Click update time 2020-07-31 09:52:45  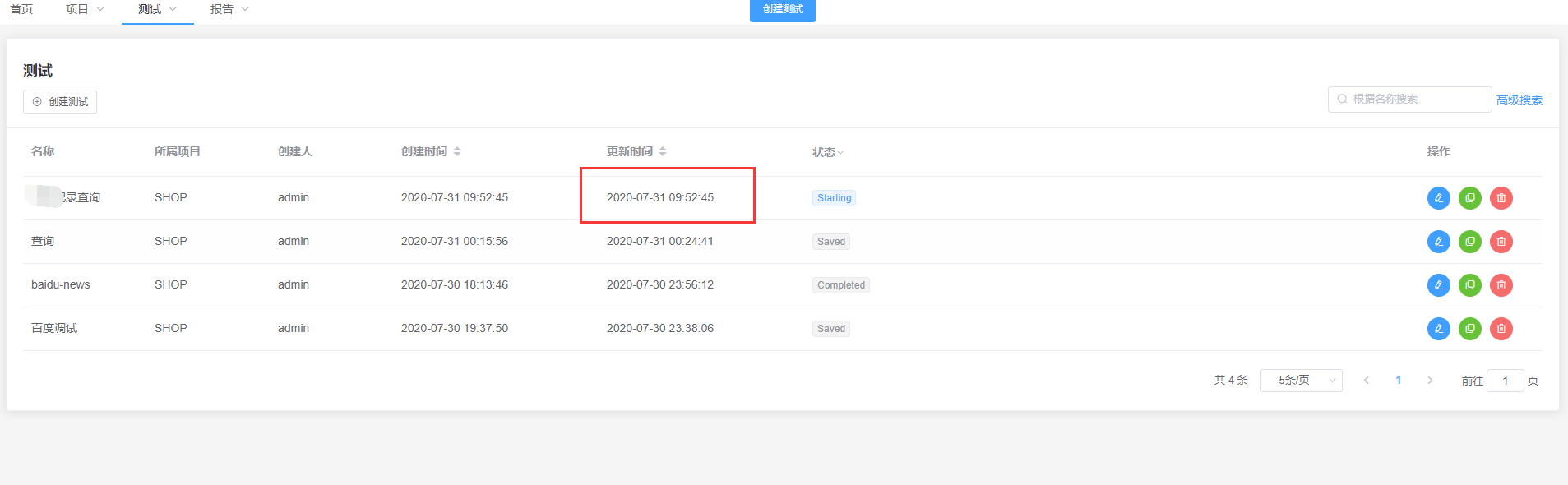pos(660,197)
